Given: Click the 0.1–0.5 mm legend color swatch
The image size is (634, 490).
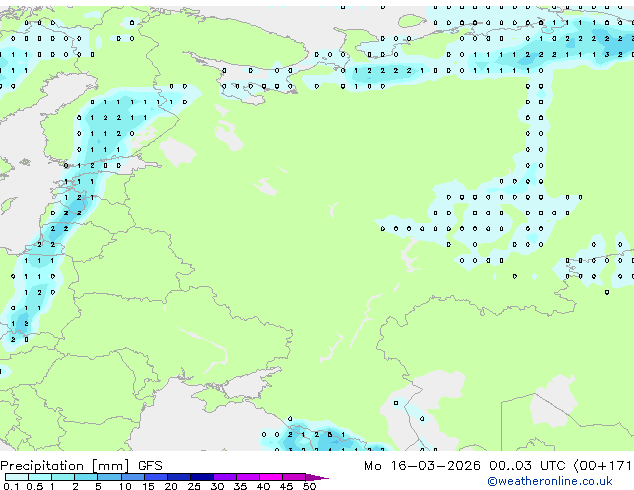Looking at the screenshot, I should pos(17,477).
